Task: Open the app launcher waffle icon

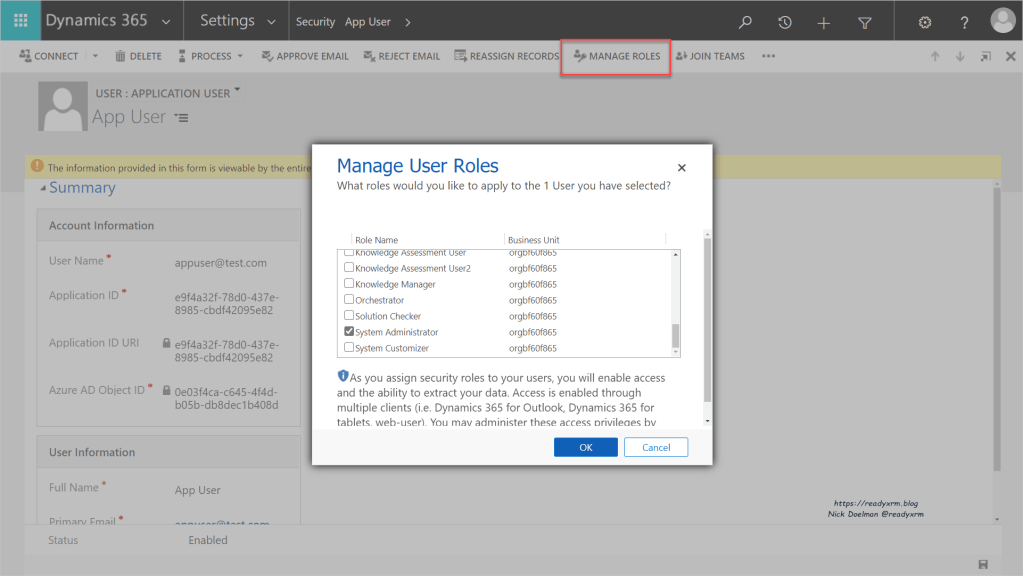Action: point(20,21)
